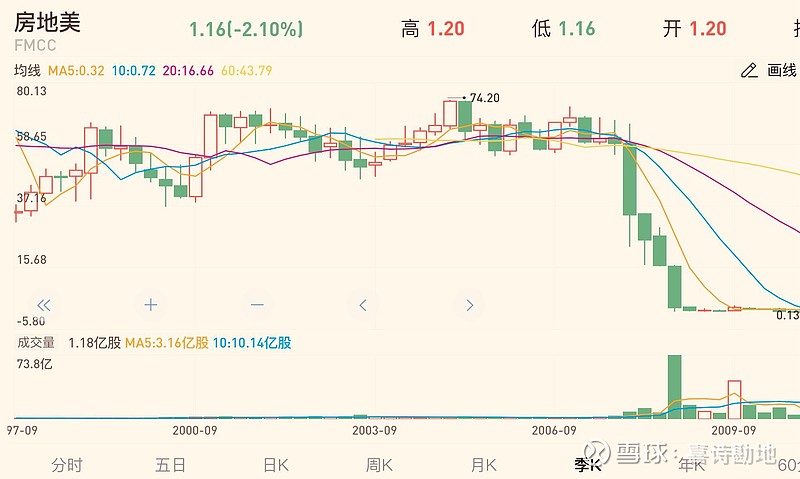
Task: Tap the 20:16.66 moving average value
Action: coord(188,70)
